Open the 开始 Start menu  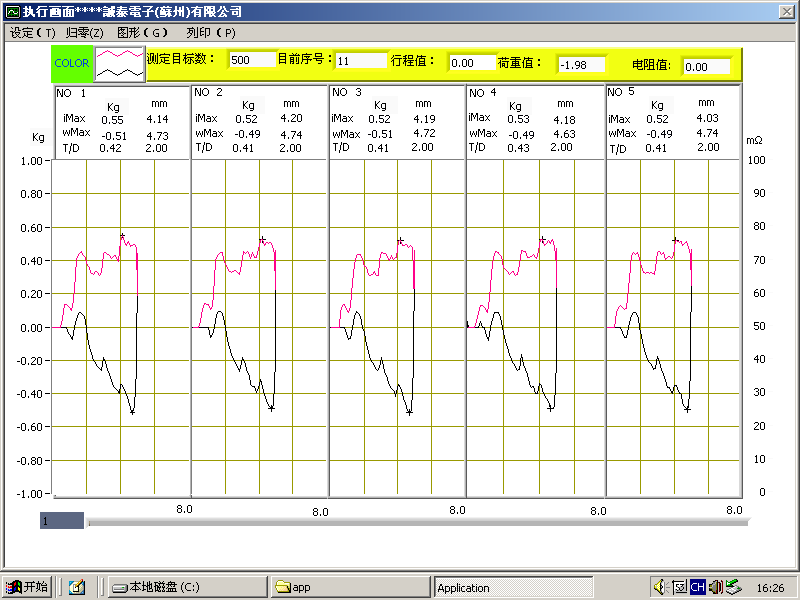pos(27,587)
